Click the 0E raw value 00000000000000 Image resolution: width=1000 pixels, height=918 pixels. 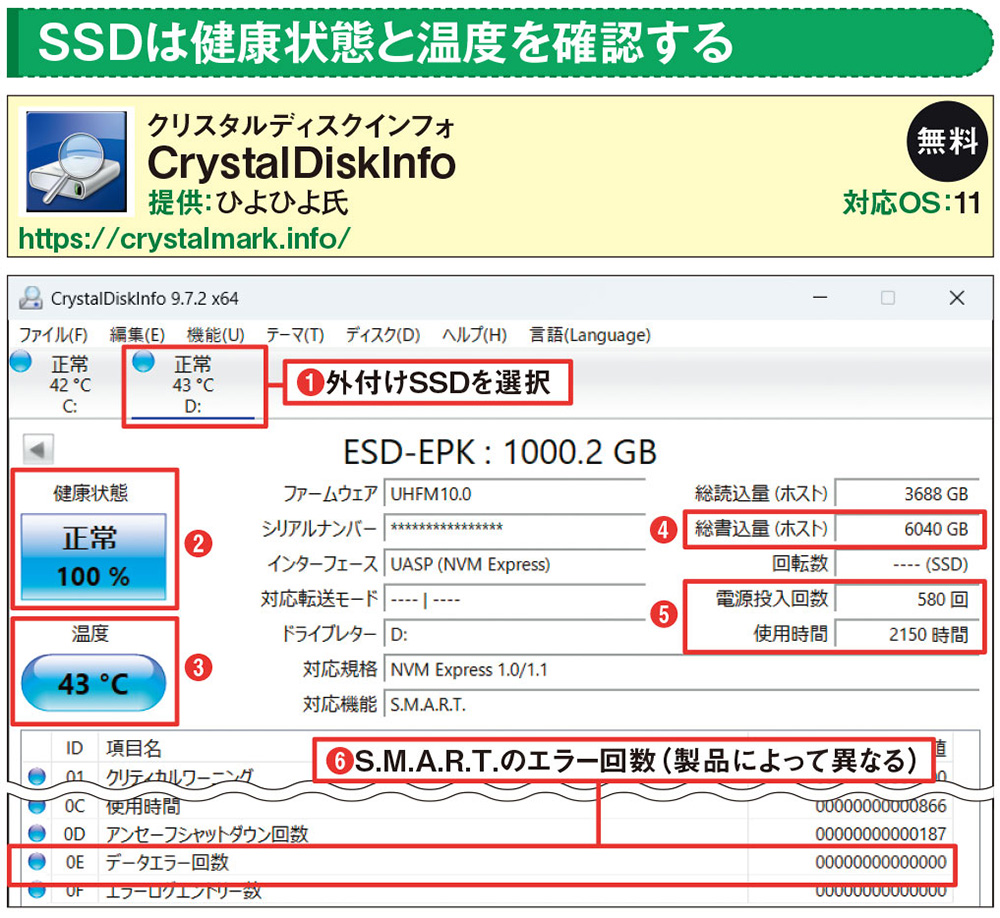coord(881,862)
